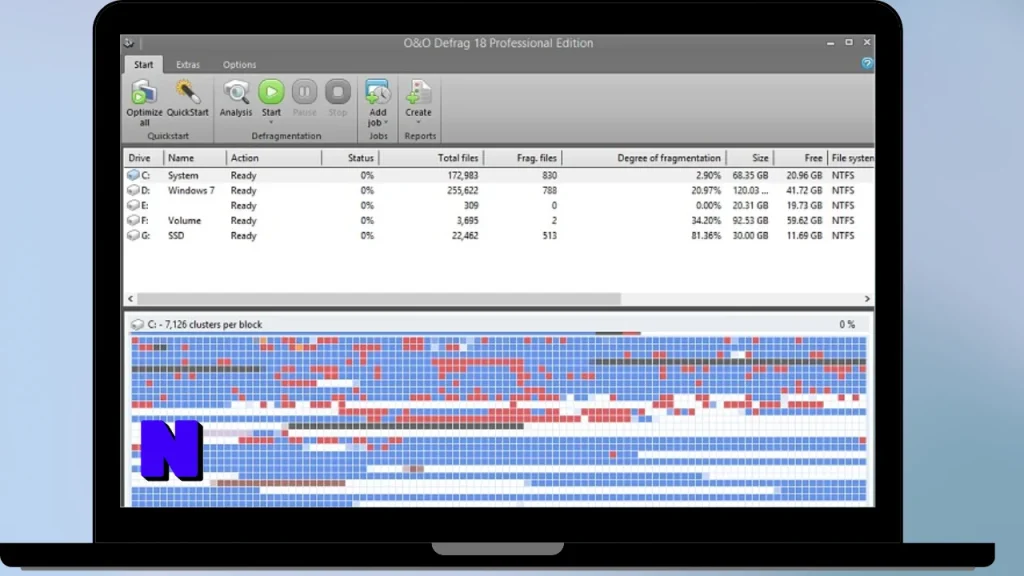The width and height of the screenshot is (1024, 576).
Task: Click the 68.35 GB size value
Action: [x=750, y=175]
